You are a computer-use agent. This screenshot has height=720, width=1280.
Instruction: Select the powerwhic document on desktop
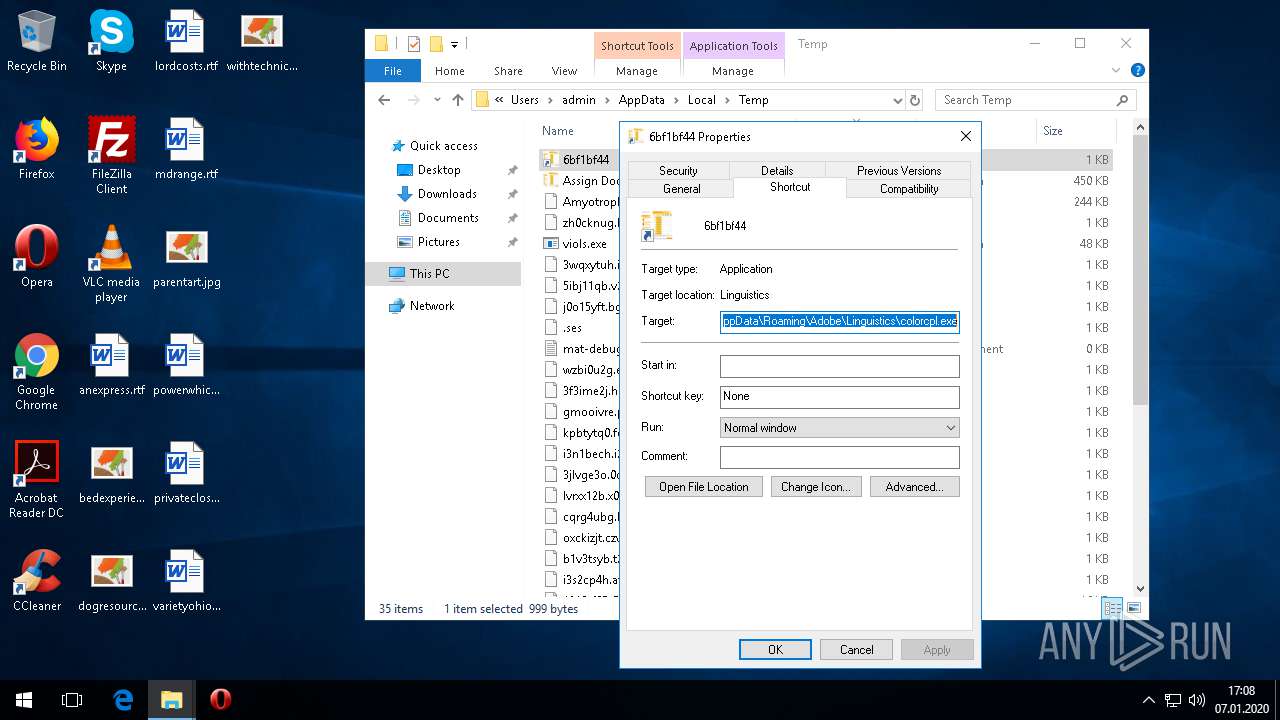pos(186,366)
